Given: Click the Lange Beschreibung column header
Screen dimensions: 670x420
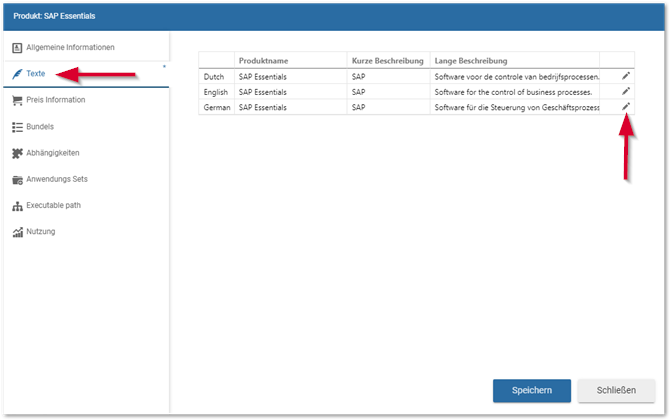Looking at the screenshot, I should 514,61.
